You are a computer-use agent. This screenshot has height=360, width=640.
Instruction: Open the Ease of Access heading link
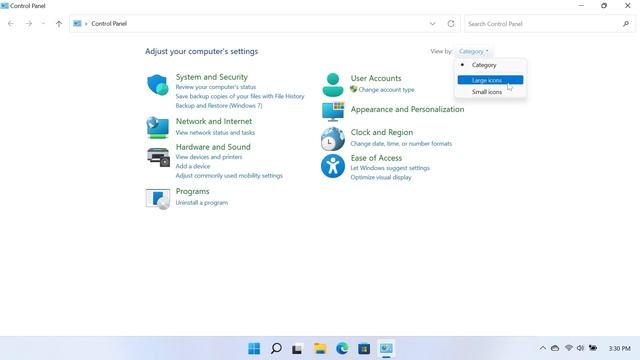click(376, 158)
